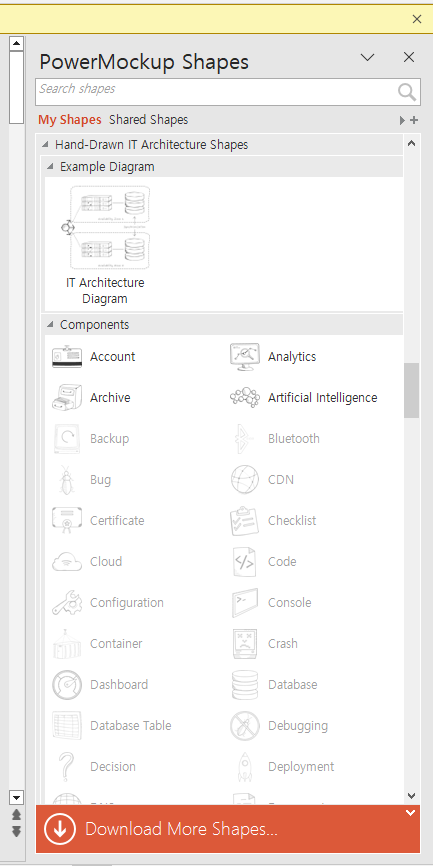The image size is (433, 866).
Task: Pick the Deployment rocket icon
Action: [x=245, y=767]
